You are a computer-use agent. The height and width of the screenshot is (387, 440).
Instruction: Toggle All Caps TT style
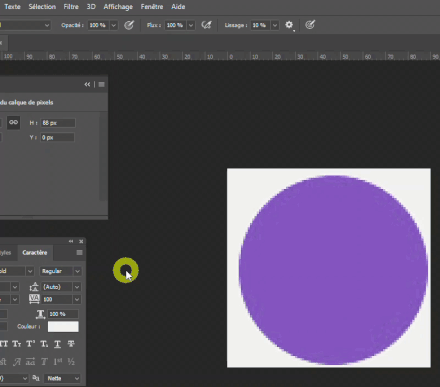pos(3,344)
